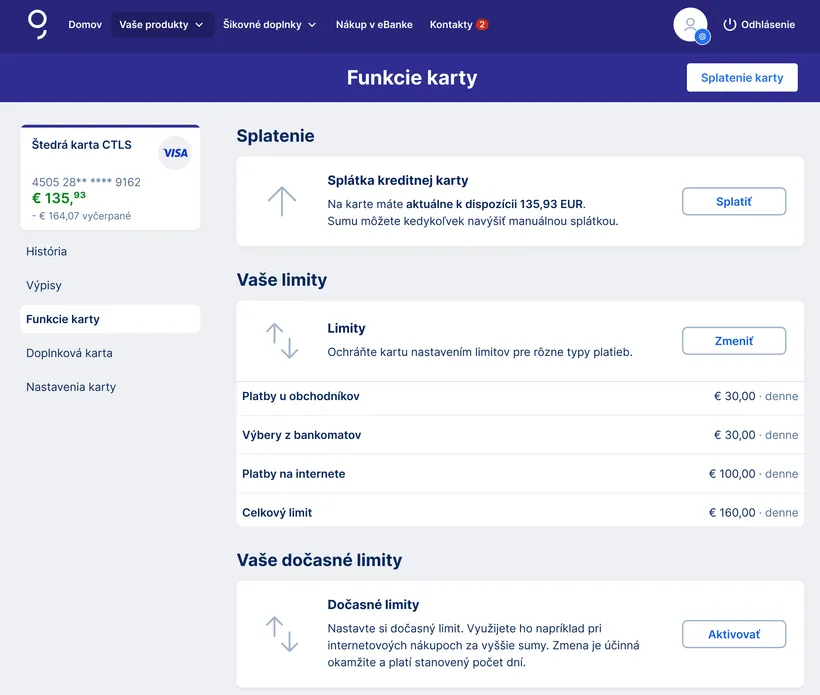Select Výpisy in the sidebar

coord(44,285)
